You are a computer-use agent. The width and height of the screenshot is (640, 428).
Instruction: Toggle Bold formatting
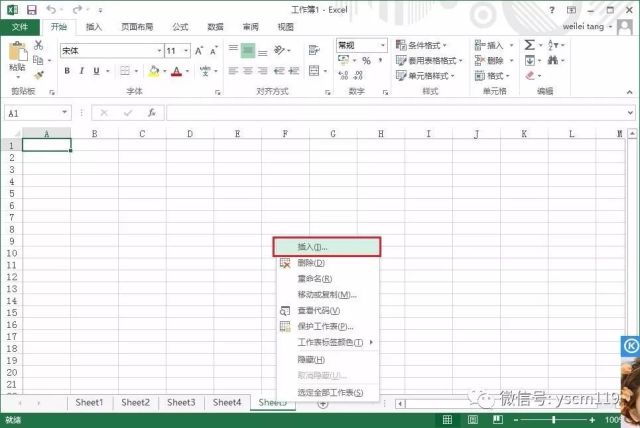[x=67, y=71]
